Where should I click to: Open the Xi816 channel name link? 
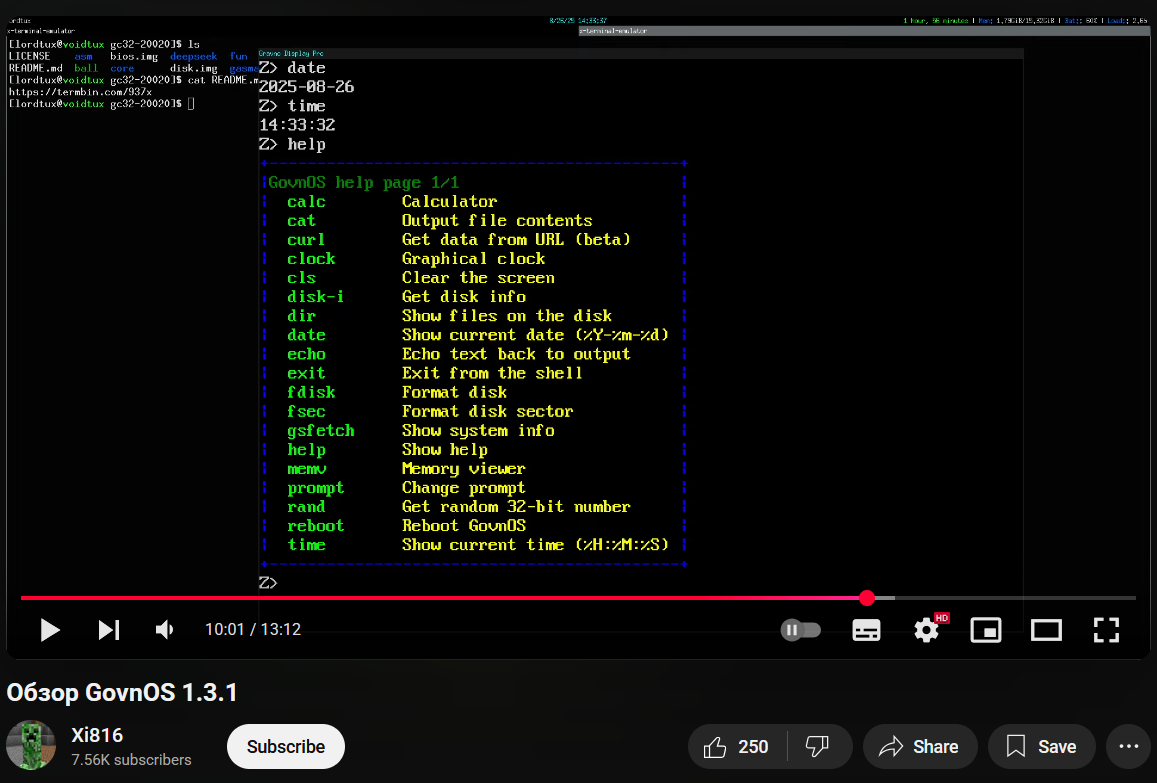(97, 735)
